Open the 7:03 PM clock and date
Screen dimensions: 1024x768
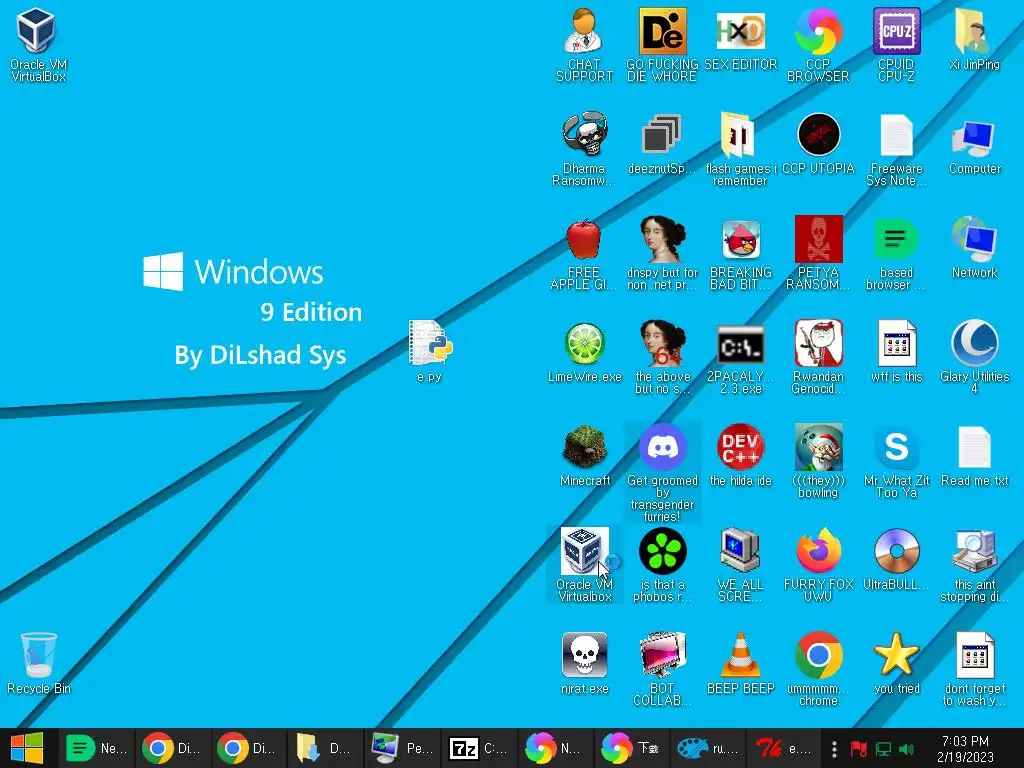(x=965, y=749)
